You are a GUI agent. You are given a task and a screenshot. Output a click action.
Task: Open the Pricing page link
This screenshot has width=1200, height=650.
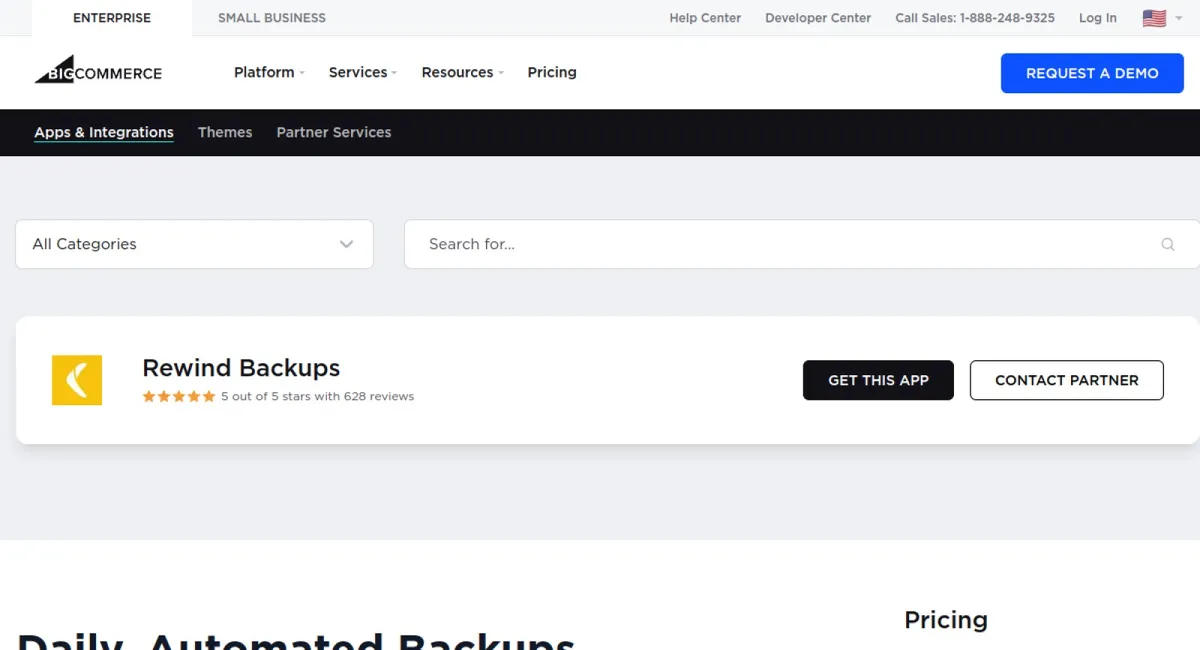(x=552, y=72)
